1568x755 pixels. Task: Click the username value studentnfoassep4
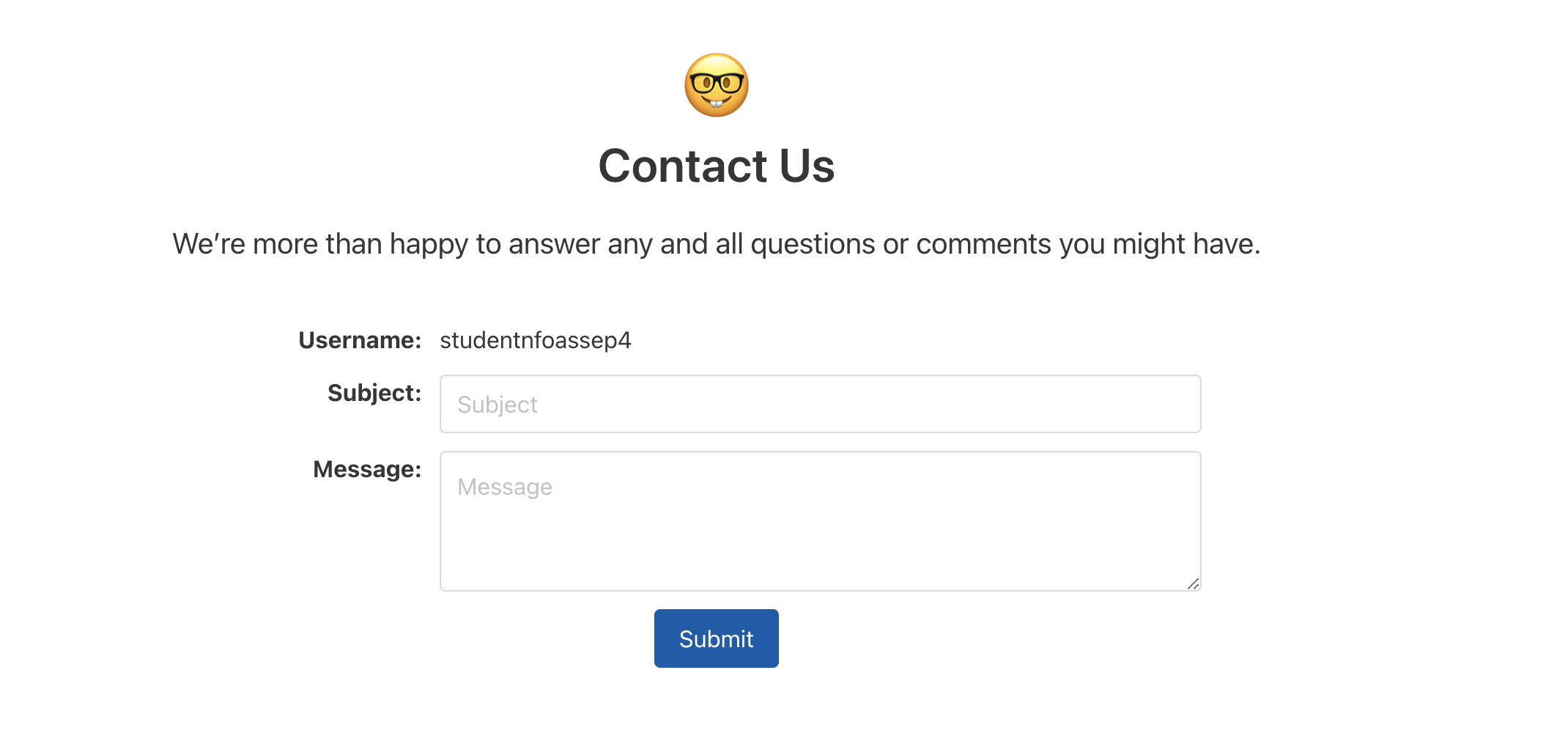pyautogui.click(x=536, y=340)
